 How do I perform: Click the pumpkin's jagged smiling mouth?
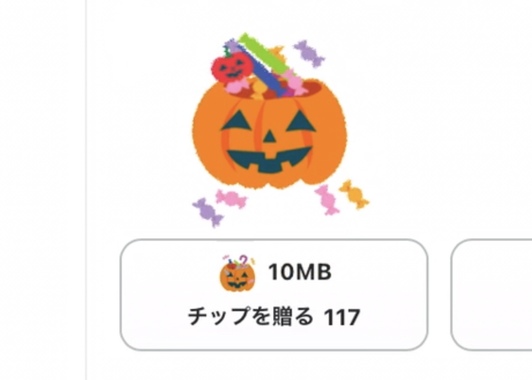point(269,159)
